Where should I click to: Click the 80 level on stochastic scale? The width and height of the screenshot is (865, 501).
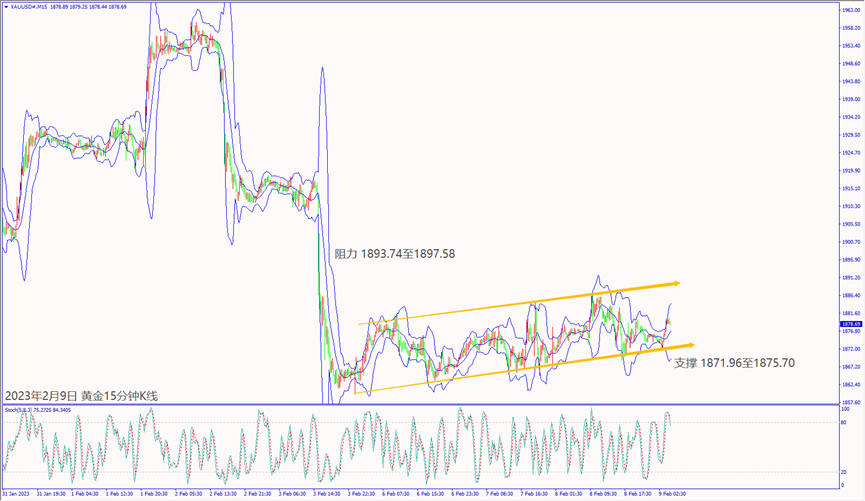(846, 424)
